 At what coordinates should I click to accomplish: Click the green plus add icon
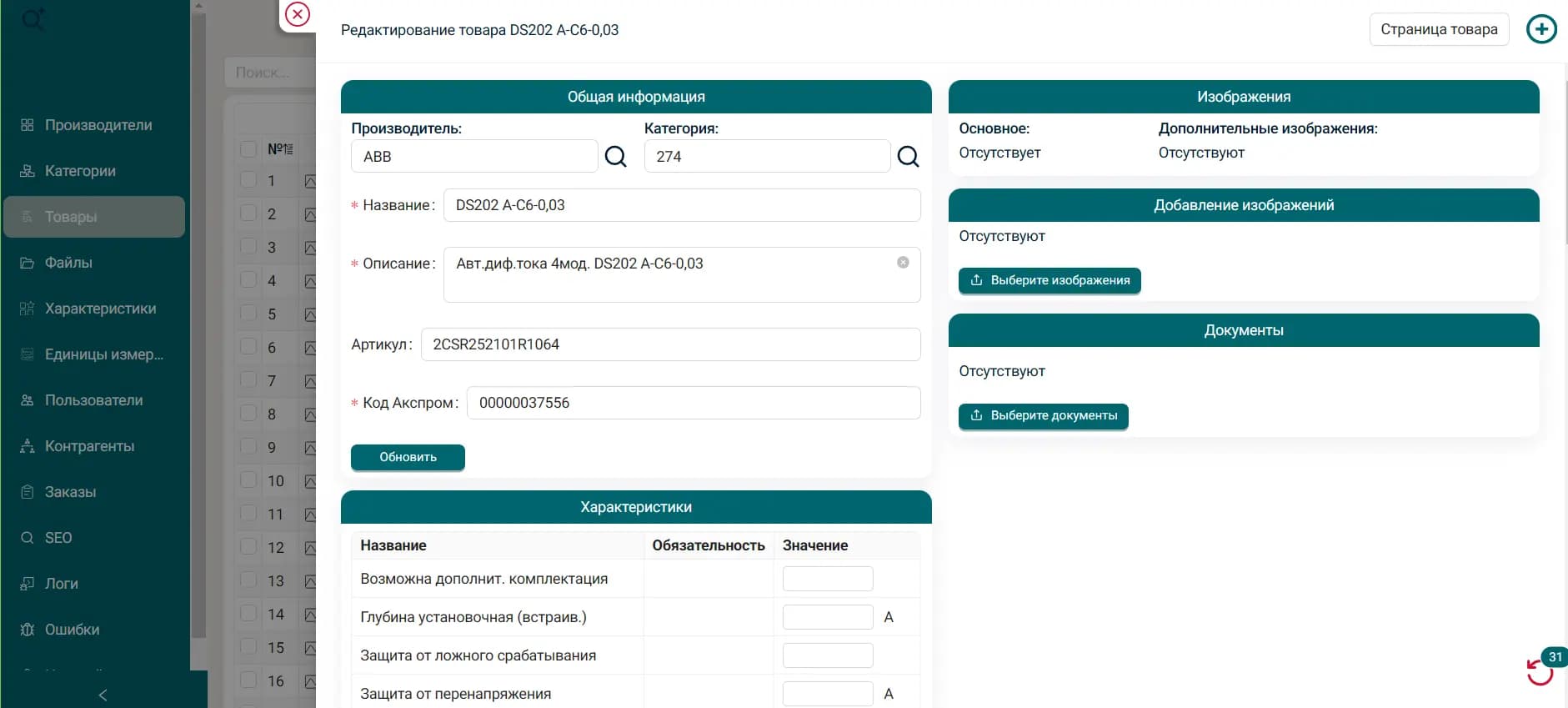[x=1540, y=30]
